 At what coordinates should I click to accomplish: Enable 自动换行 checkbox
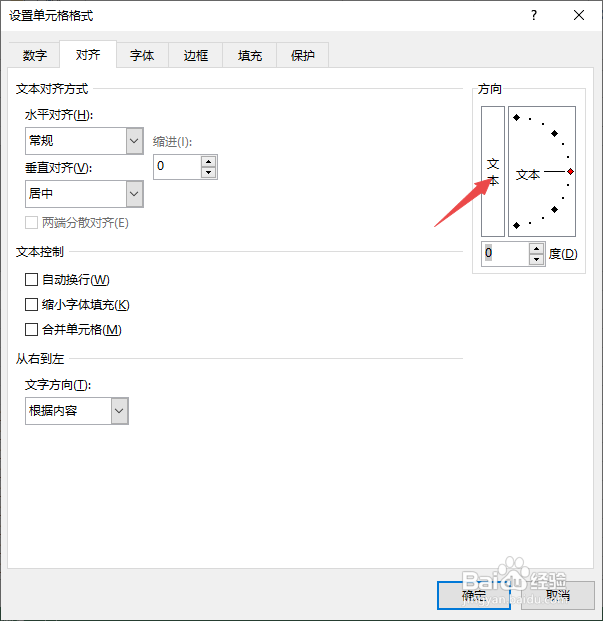[x=31, y=280]
